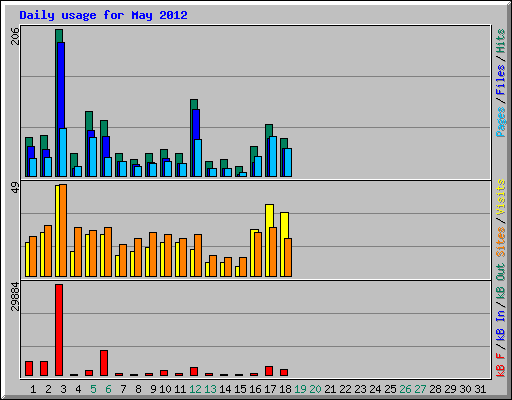Click the 'Visits' legend label

coord(501,198)
